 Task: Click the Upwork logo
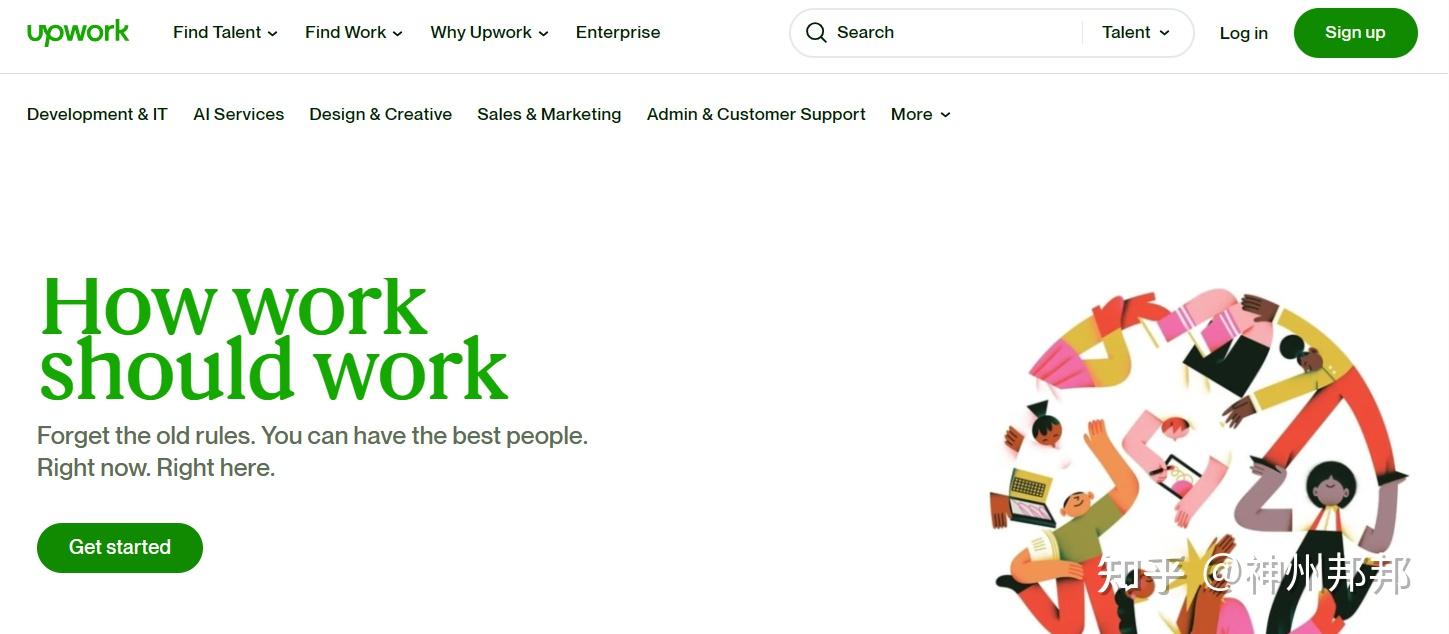coord(78,33)
